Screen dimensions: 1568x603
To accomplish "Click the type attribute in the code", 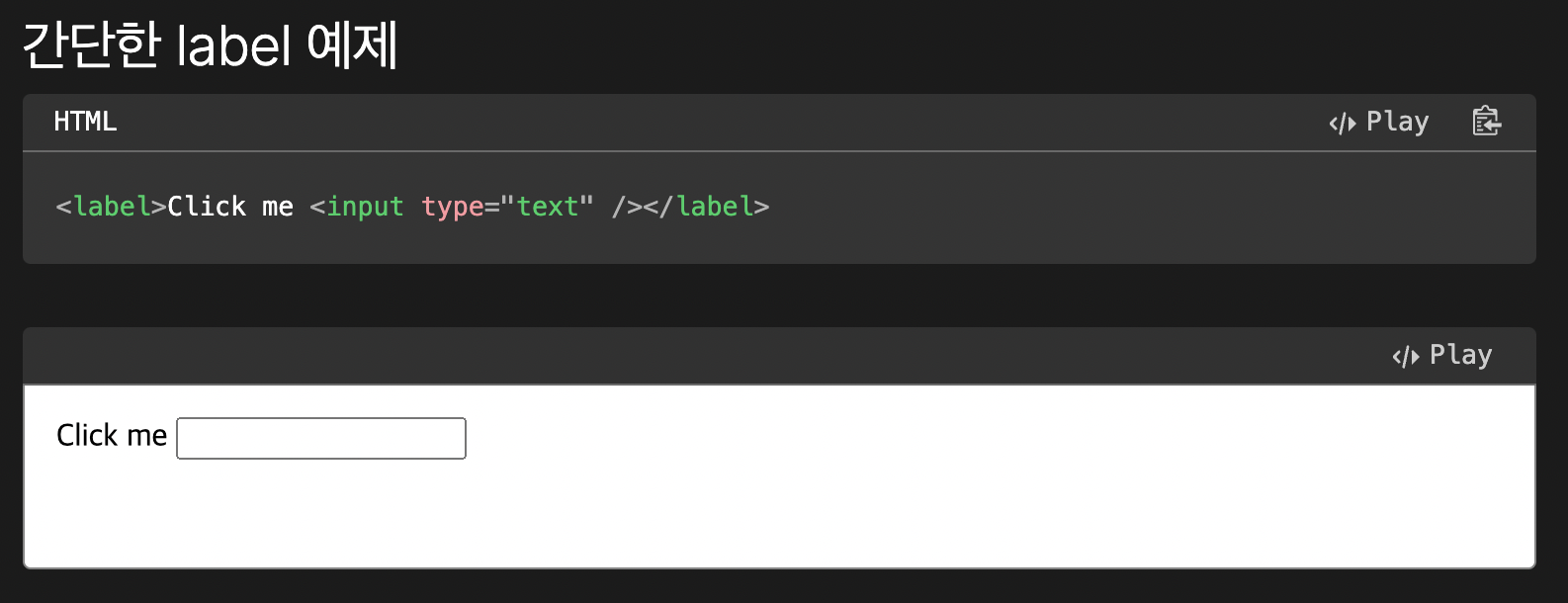I will point(452,207).
